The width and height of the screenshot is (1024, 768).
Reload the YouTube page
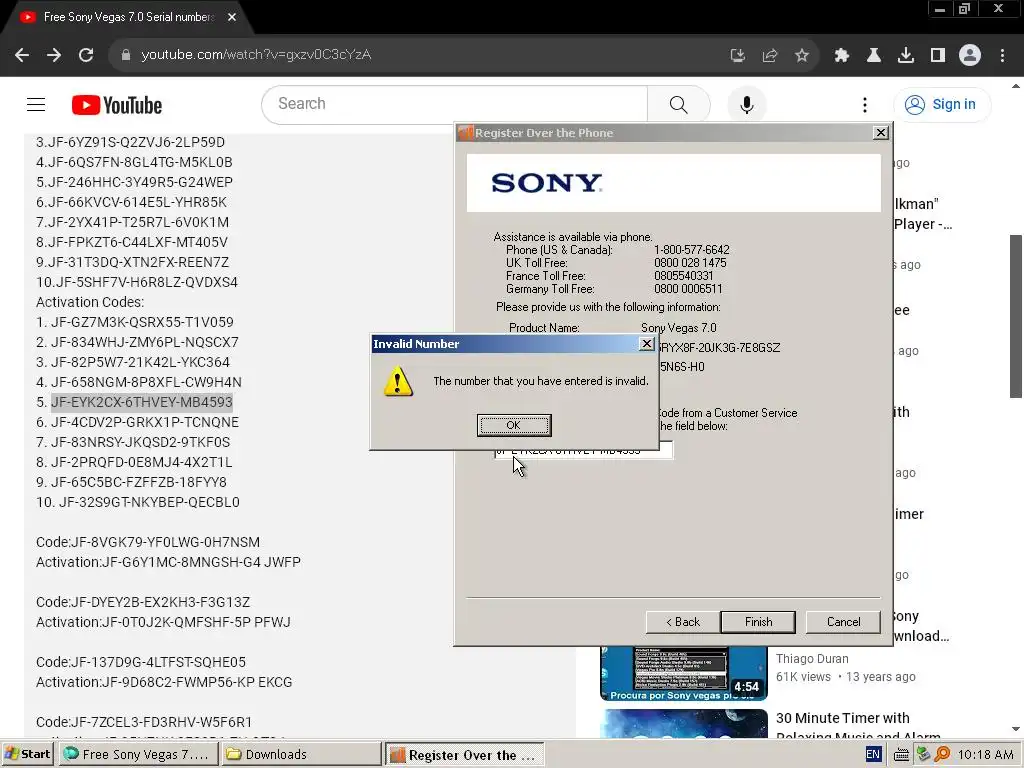[x=86, y=55]
